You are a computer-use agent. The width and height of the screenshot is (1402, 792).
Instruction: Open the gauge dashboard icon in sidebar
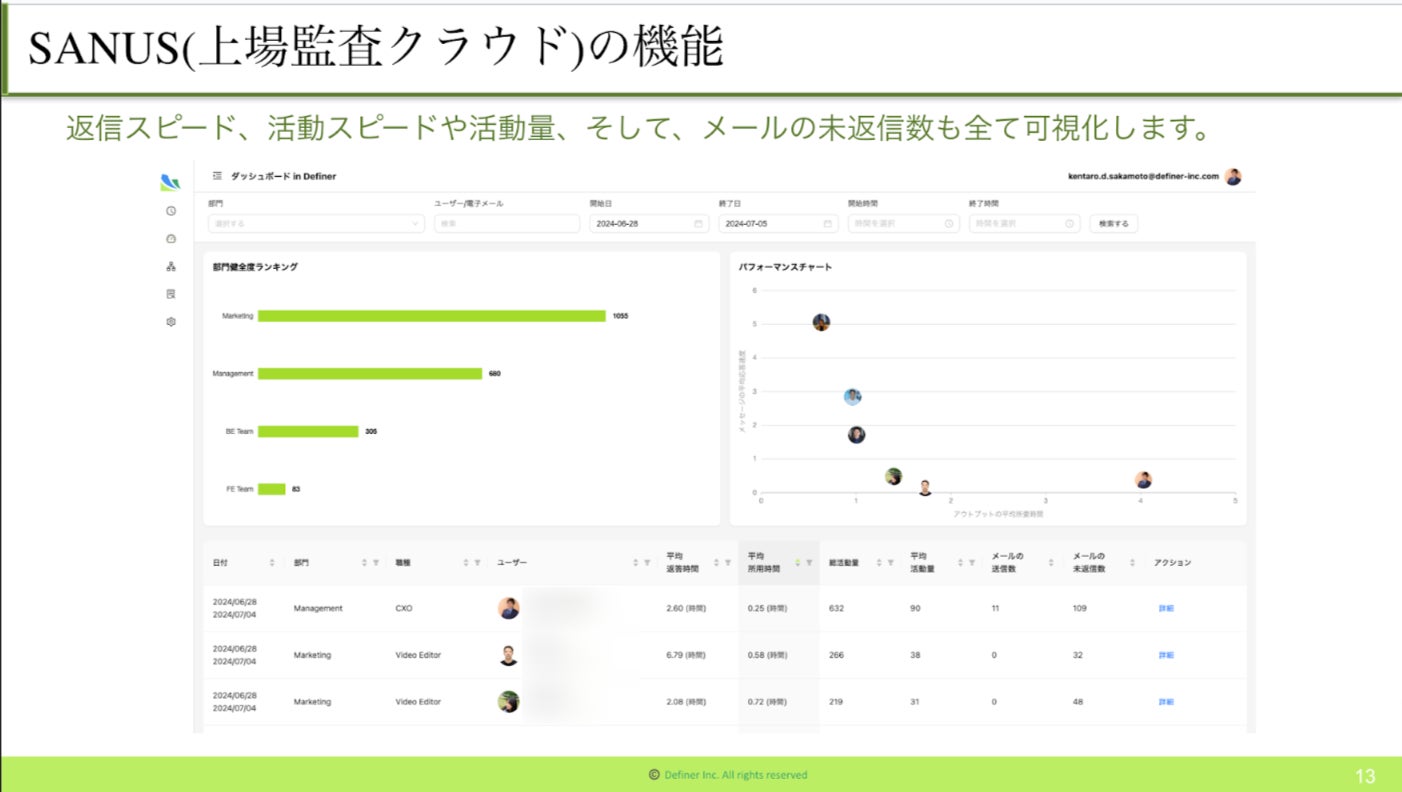(x=171, y=239)
